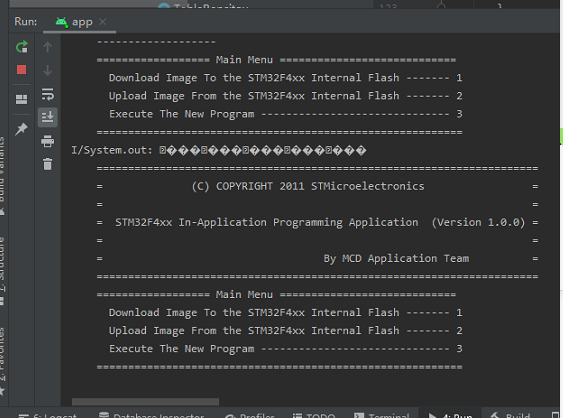The height and width of the screenshot is (418, 563).
Task: Print the console output
Action: click(47, 141)
